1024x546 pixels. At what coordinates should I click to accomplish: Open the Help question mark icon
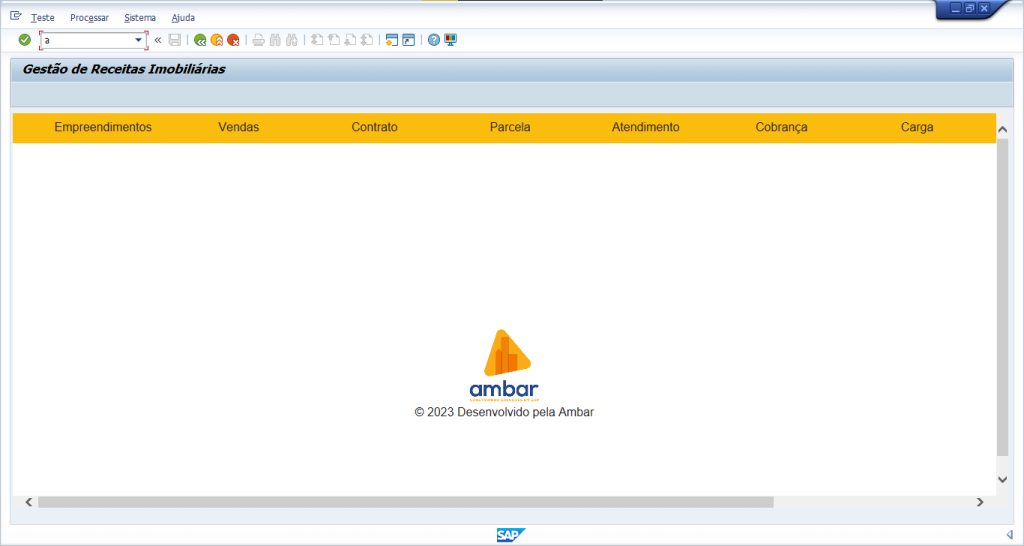pyautogui.click(x=434, y=40)
